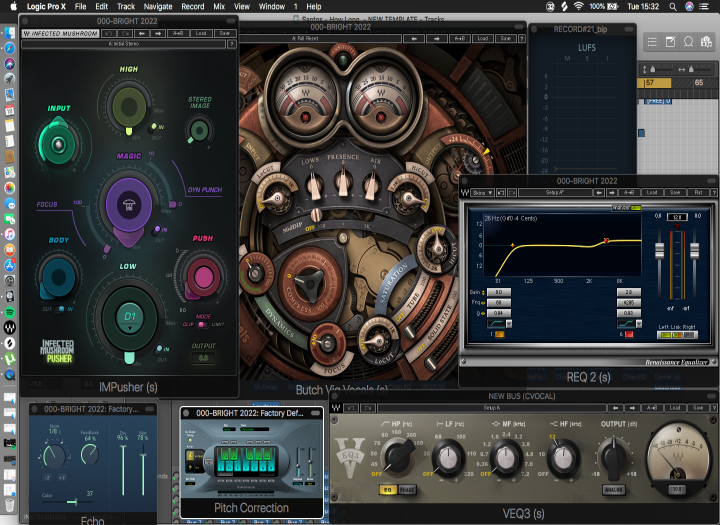720x525 pixels.
Task: Toggle band 1 on/off button in REQ 2
Action: tap(500, 334)
